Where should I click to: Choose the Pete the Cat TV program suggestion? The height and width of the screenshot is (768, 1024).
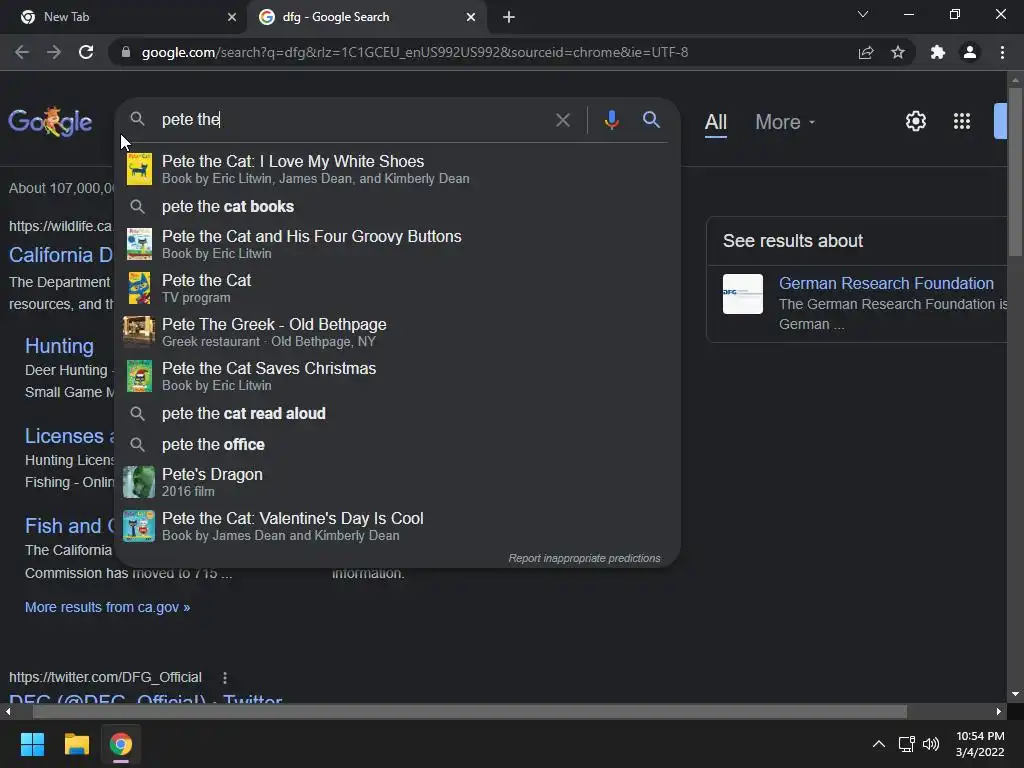coord(397,288)
